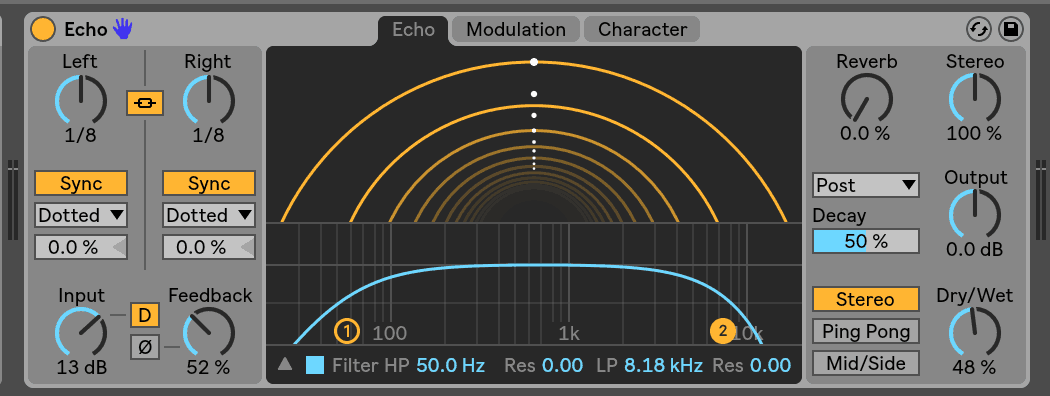Image resolution: width=1050 pixels, height=396 pixels.
Task: Open the reverb Post location dropdown
Action: (x=866, y=186)
